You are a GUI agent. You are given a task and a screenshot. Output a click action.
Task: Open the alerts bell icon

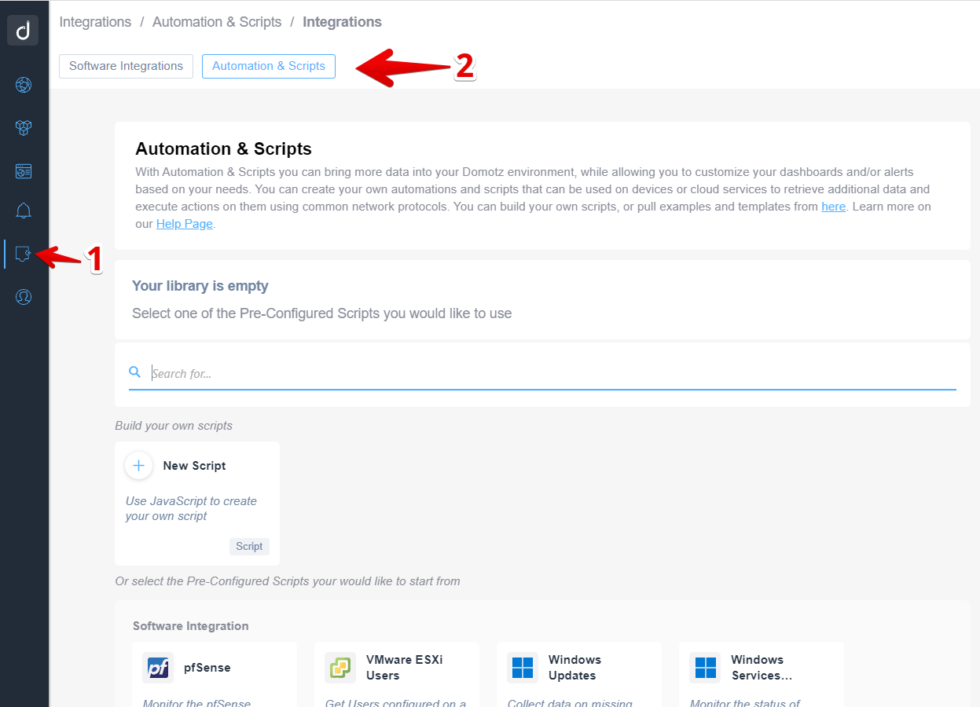click(23, 211)
